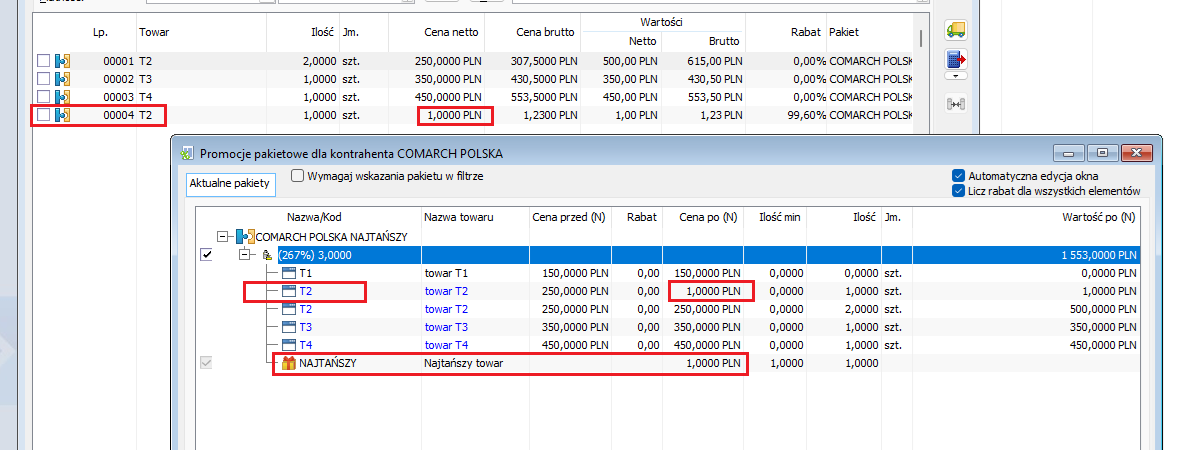The height and width of the screenshot is (450, 1179).
Task: Sort by the 'Cena netto' column header
Action: pyautogui.click(x=451, y=33)
